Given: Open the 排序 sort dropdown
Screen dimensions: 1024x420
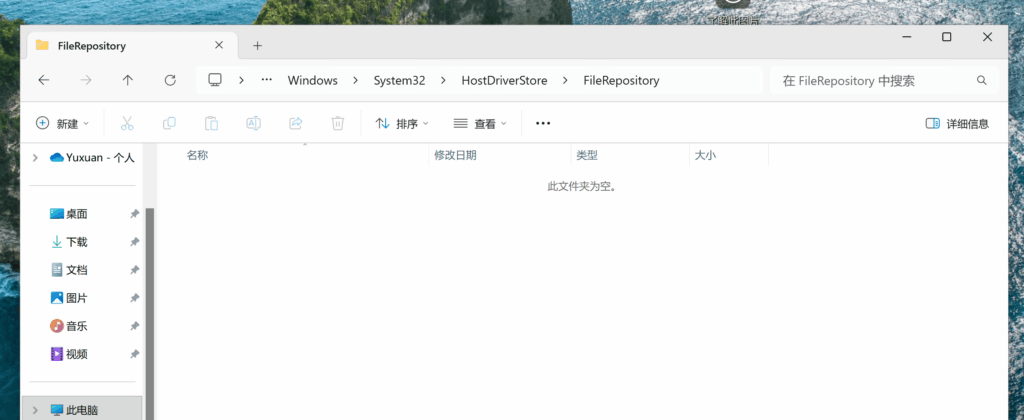Looking at the screenshot, I should 402,123.
